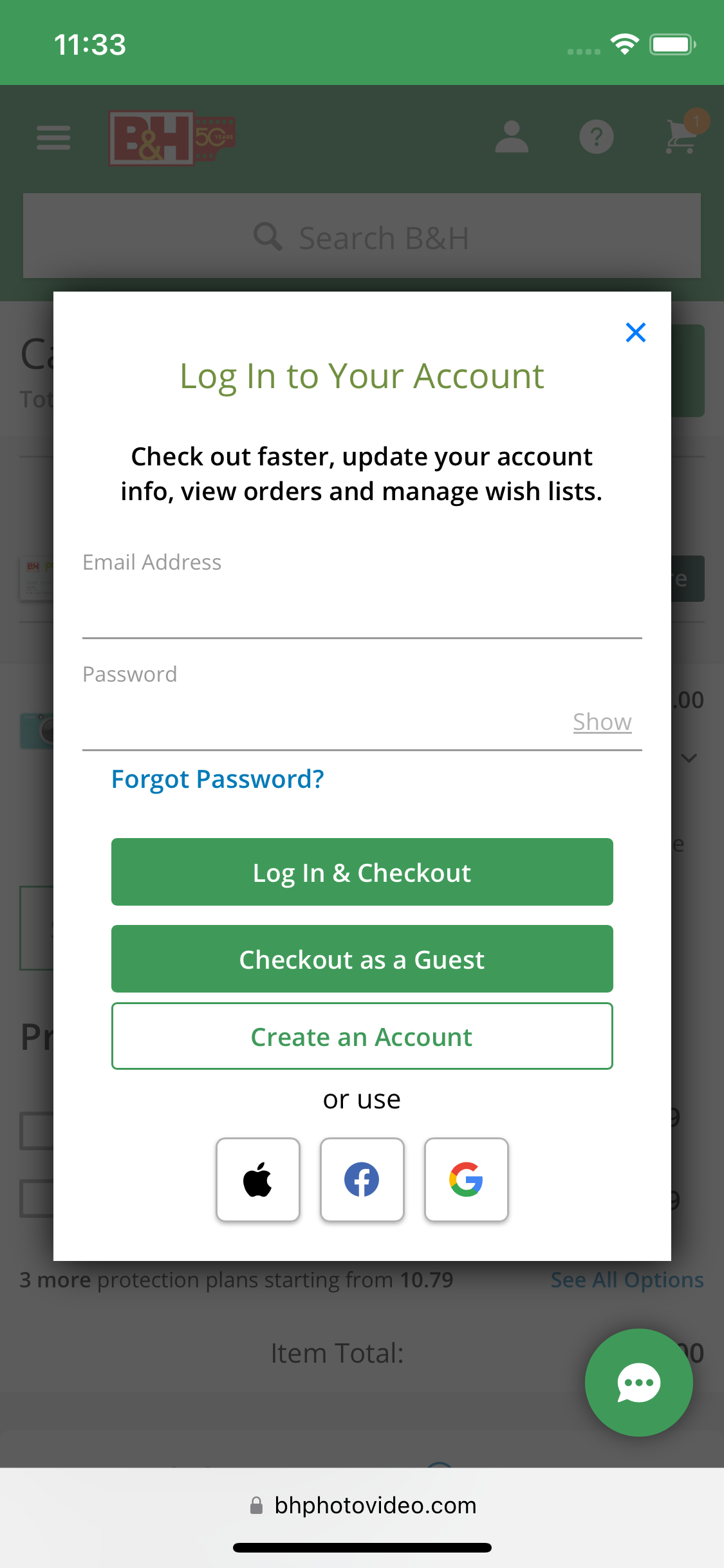Image resolution: width=724 pixels, height=1568 pixels.
Task: Toggle Show password visibility
Action: tap(602, 722)
